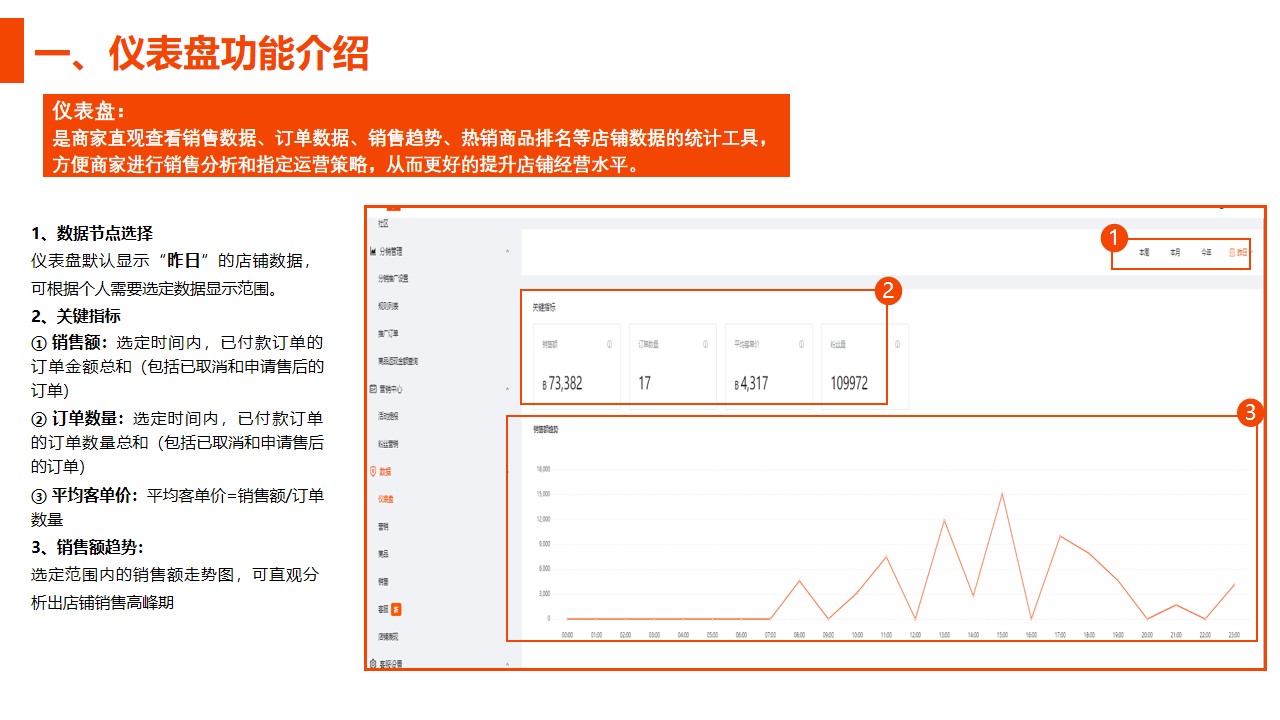Click the 3,000 y-axis label
This screenshot has width=1280, height=720.
pos(545,593)
